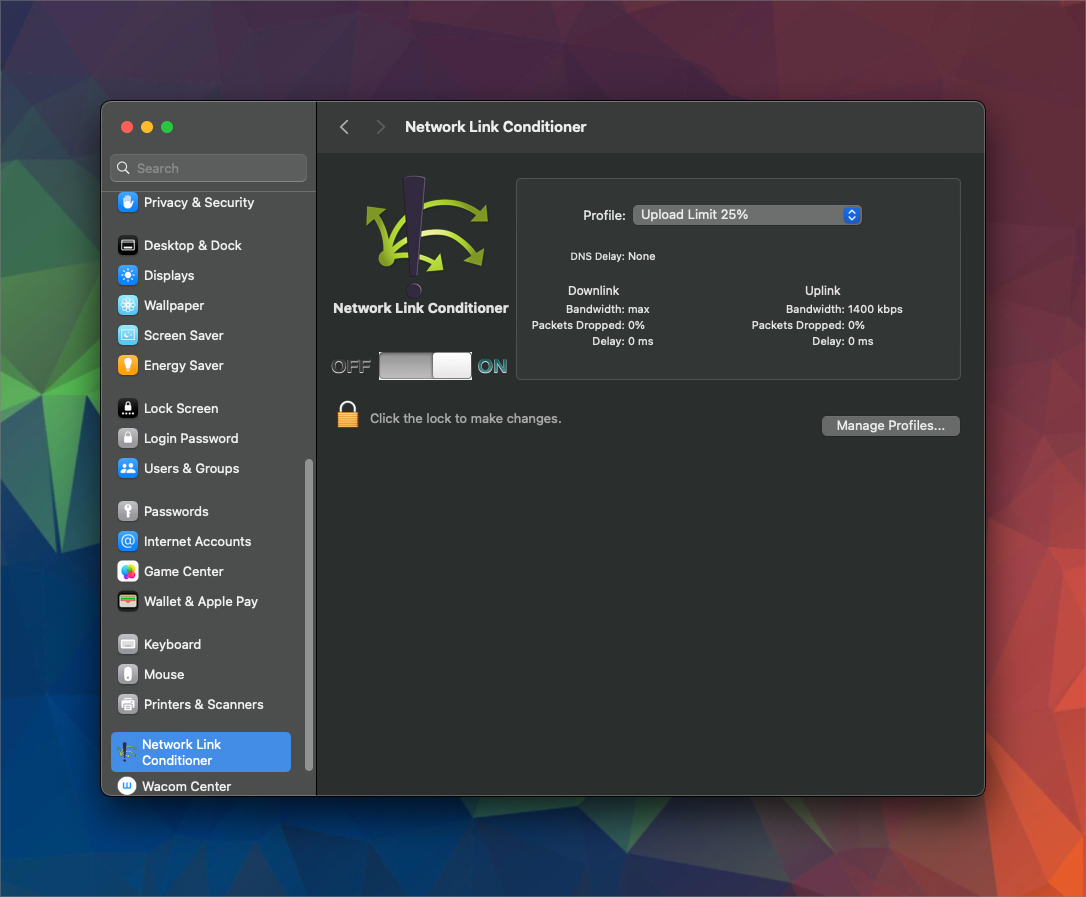The width and height of the screenshot is (1086, 897).
Task: Click the lock icon to make changes
Action: point(347,415)
